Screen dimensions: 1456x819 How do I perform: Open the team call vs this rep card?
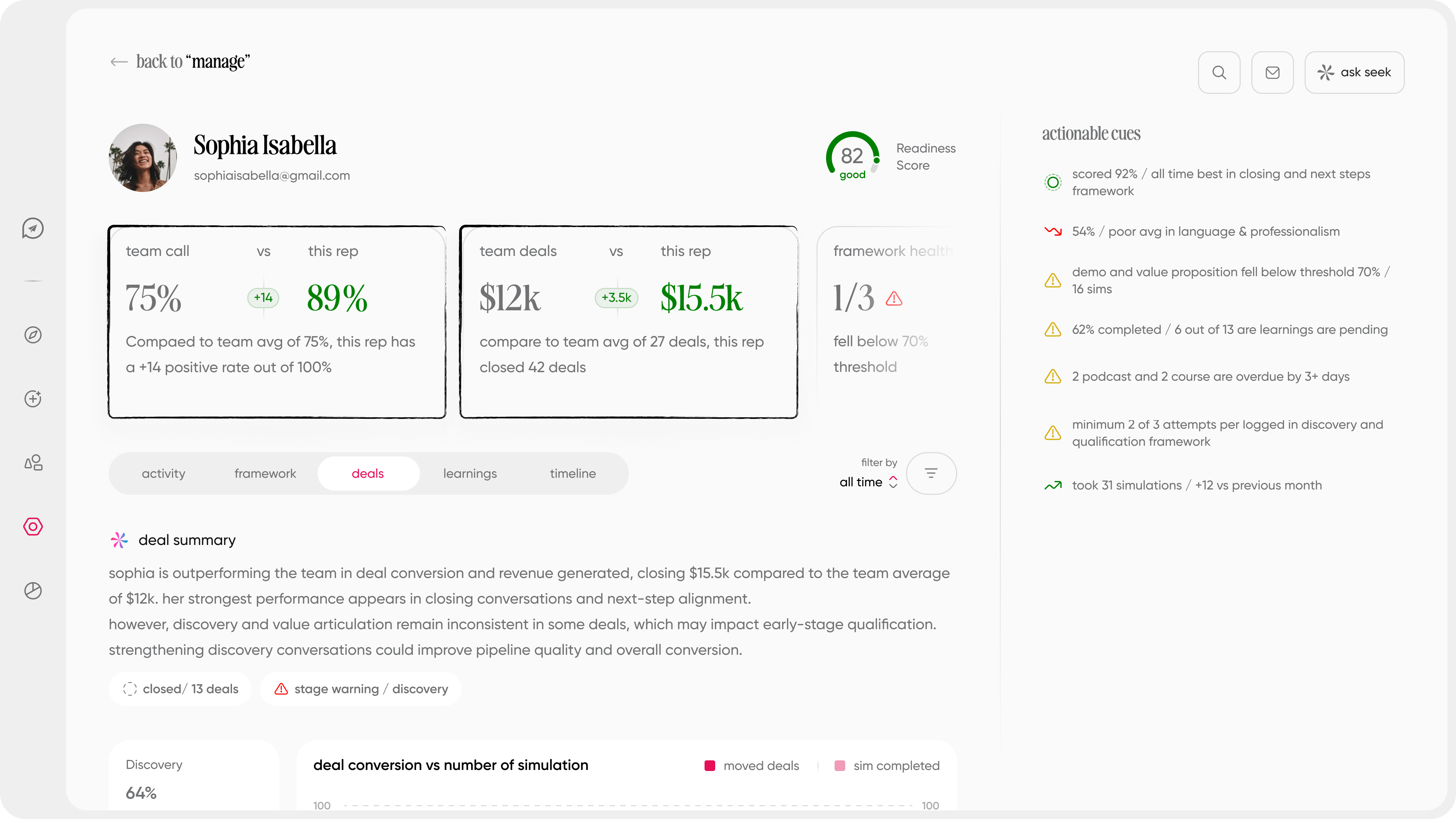click(277, 322)
